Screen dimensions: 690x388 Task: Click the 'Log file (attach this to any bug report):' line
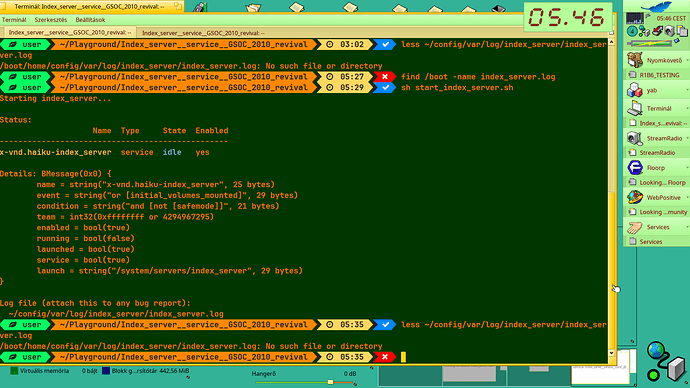pyautogui.click(x=95, y=303)
